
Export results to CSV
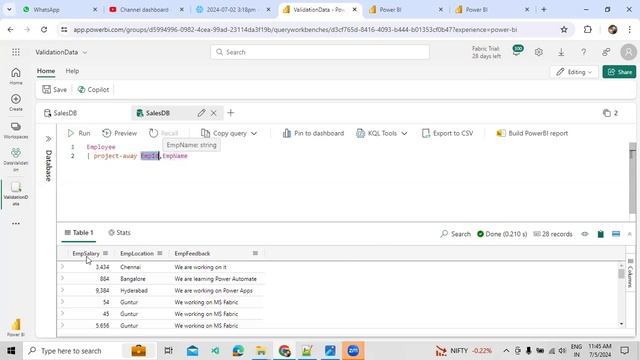(x=448, y=133)
